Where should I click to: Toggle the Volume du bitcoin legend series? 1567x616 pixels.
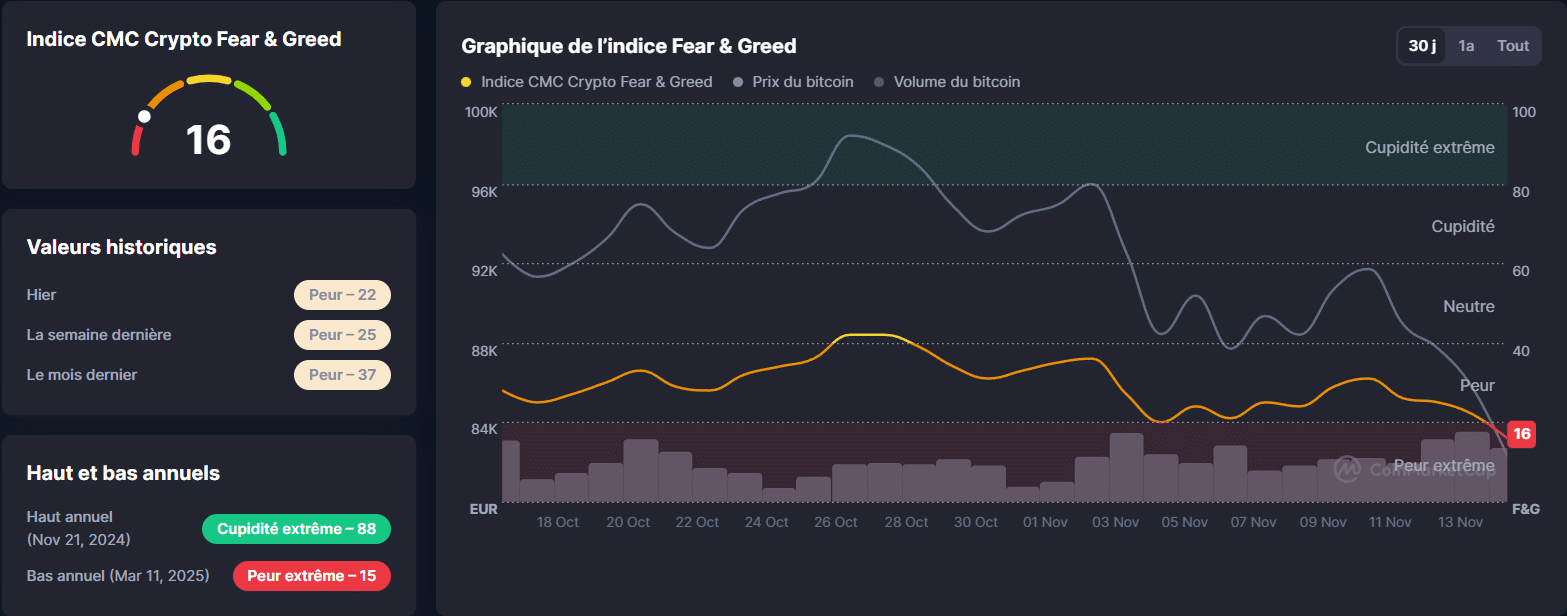click(947, 82)
